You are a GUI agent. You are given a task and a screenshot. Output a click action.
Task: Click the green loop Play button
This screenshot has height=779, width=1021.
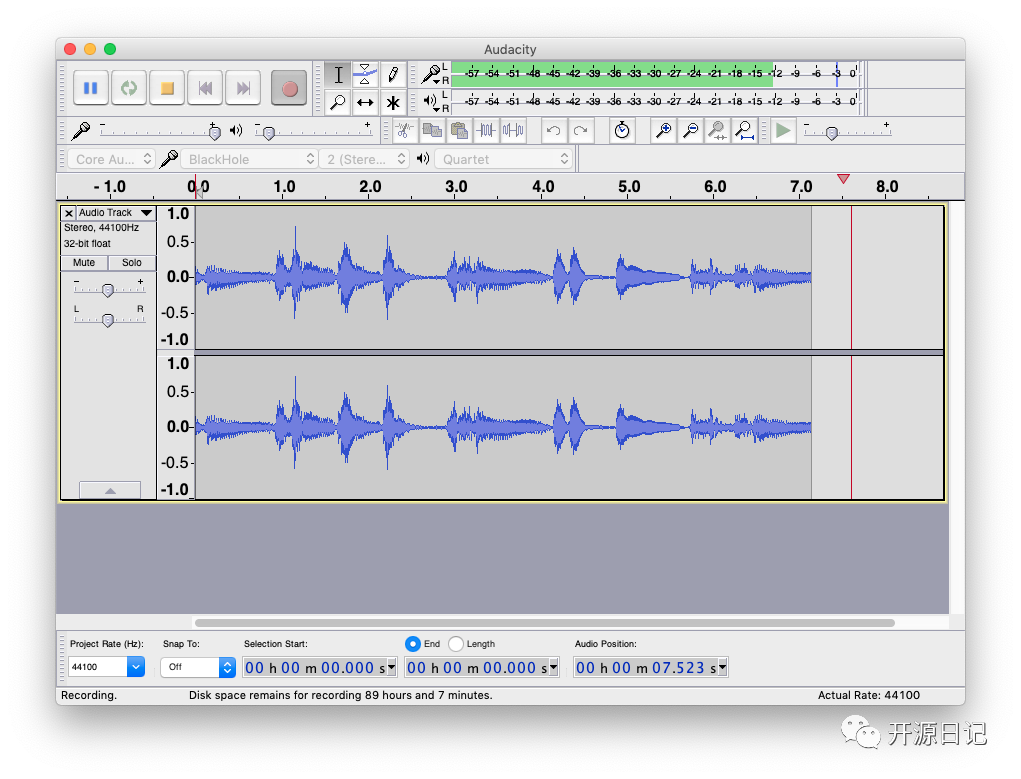pyautogui.click(x=128, y=88)
